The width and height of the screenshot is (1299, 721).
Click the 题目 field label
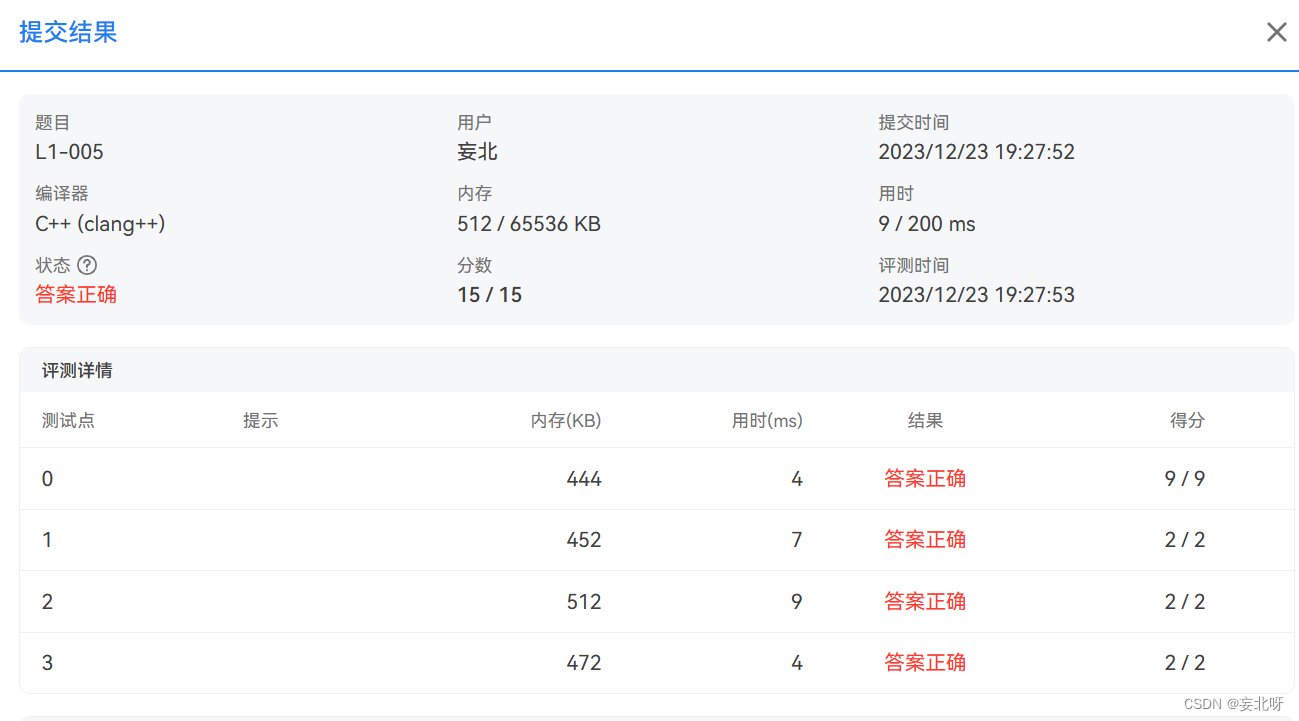(53, 123)
